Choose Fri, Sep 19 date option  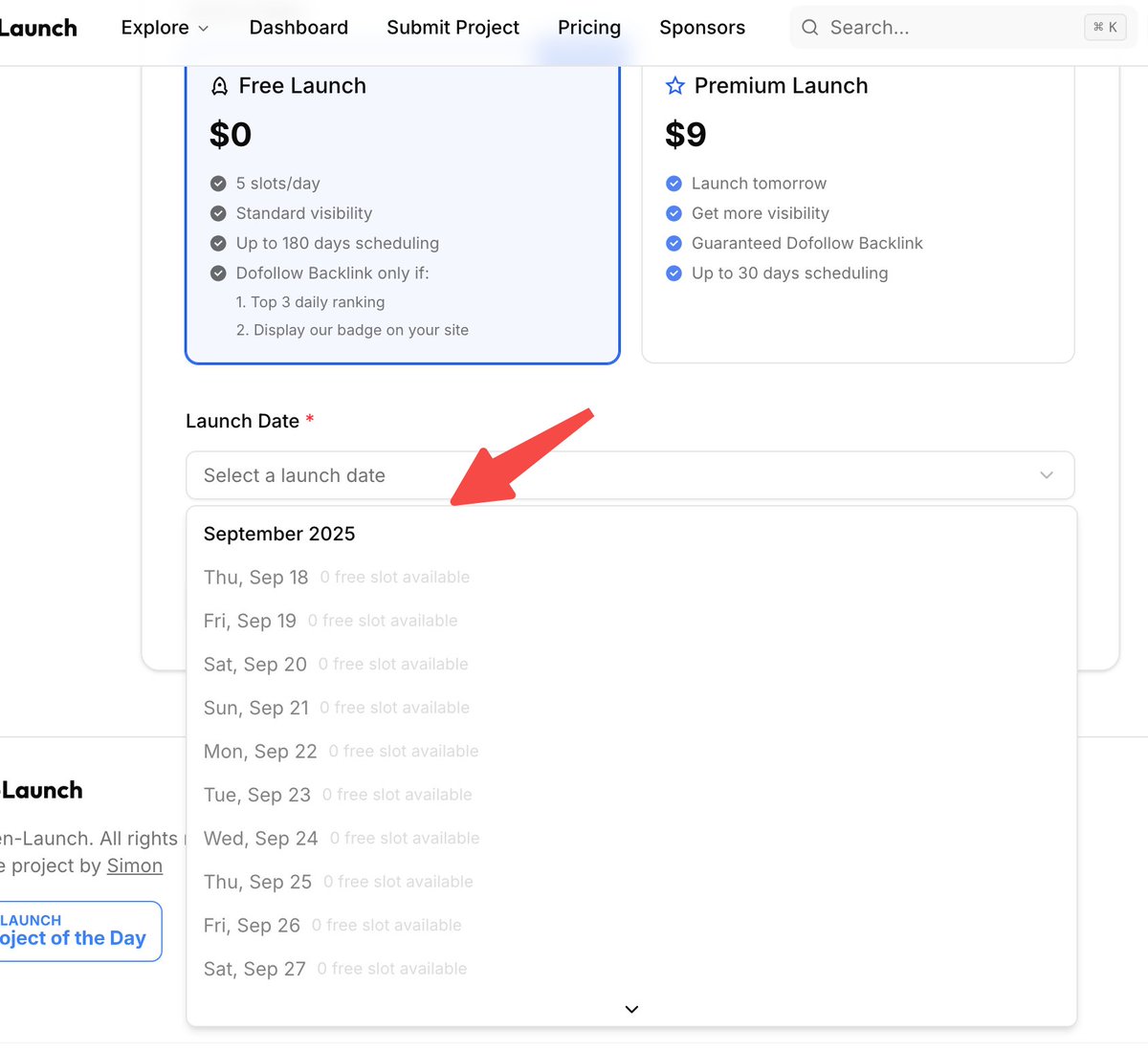pyautogui.click(x=631, y=621)
